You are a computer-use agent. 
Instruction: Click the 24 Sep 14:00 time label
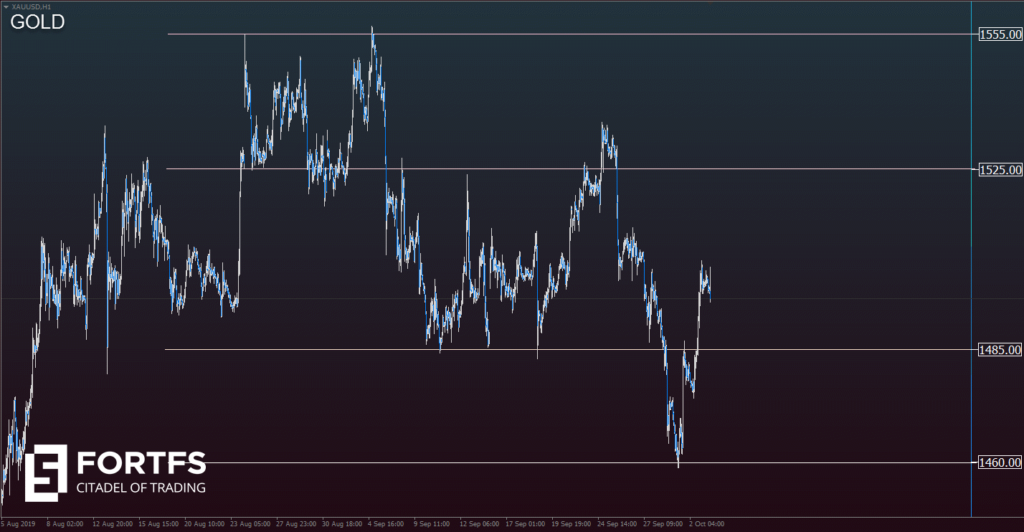pyautogui.click(x=615, y=523)
